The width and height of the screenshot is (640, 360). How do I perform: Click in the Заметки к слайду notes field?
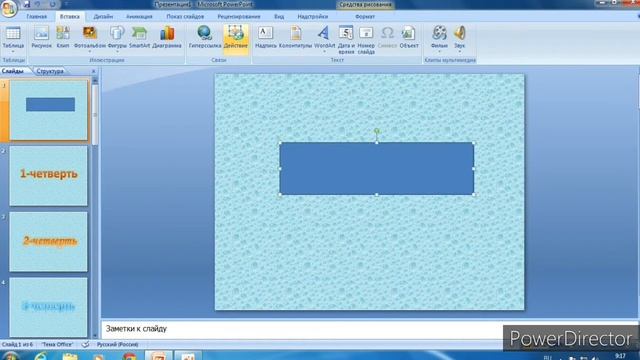[302, 329]
